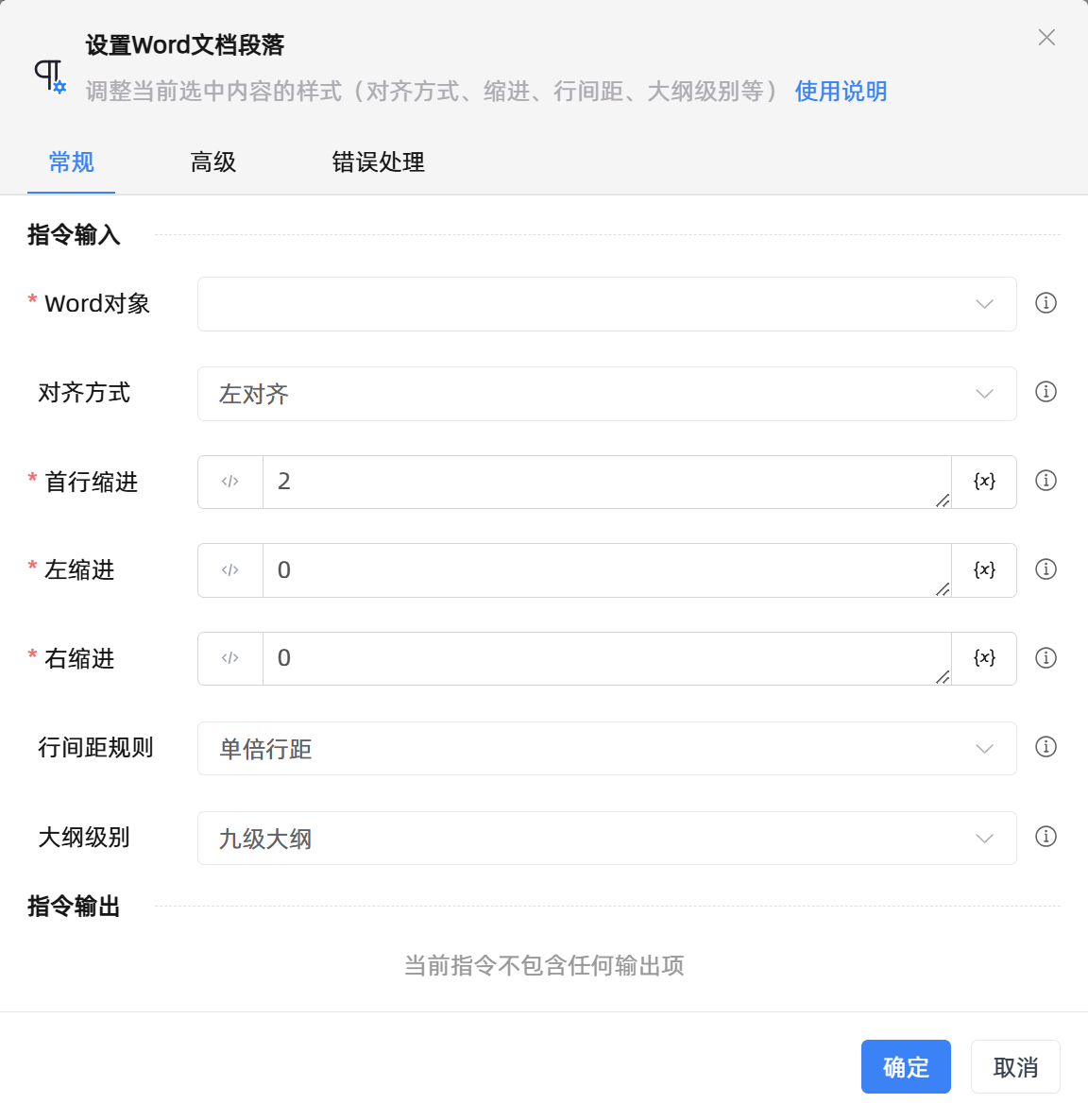Insert variable {x} for 首行缩进
1088x1120 pixels.
(x=984, y=482)
